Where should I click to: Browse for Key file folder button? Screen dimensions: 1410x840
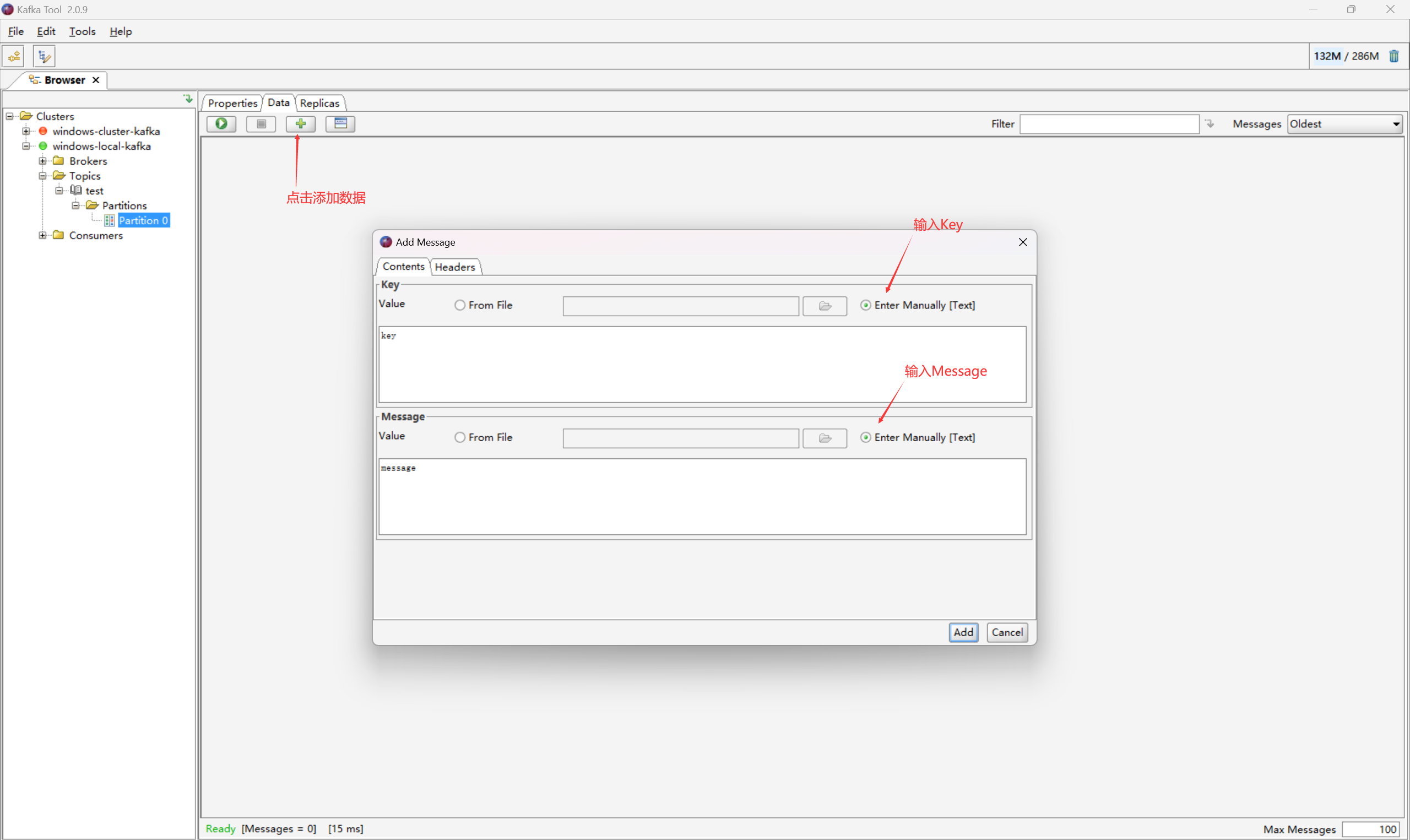pos(825,306)
